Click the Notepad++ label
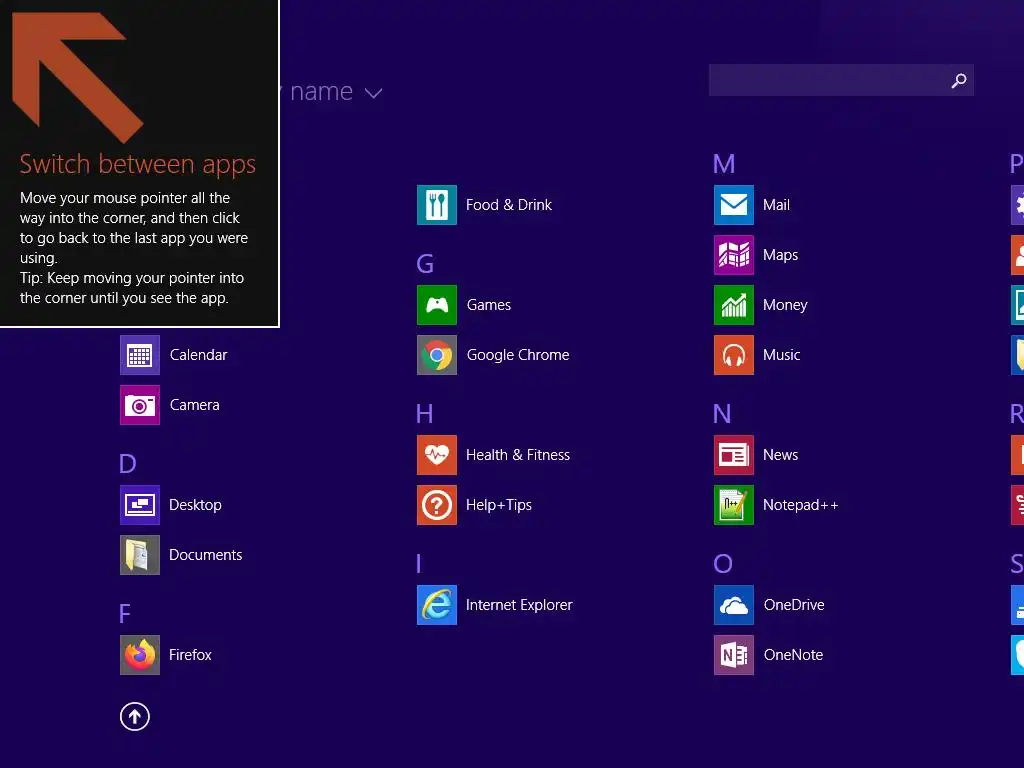This screenshot has height=768, width=1024. pyautogui.click(x=801, y=505)
